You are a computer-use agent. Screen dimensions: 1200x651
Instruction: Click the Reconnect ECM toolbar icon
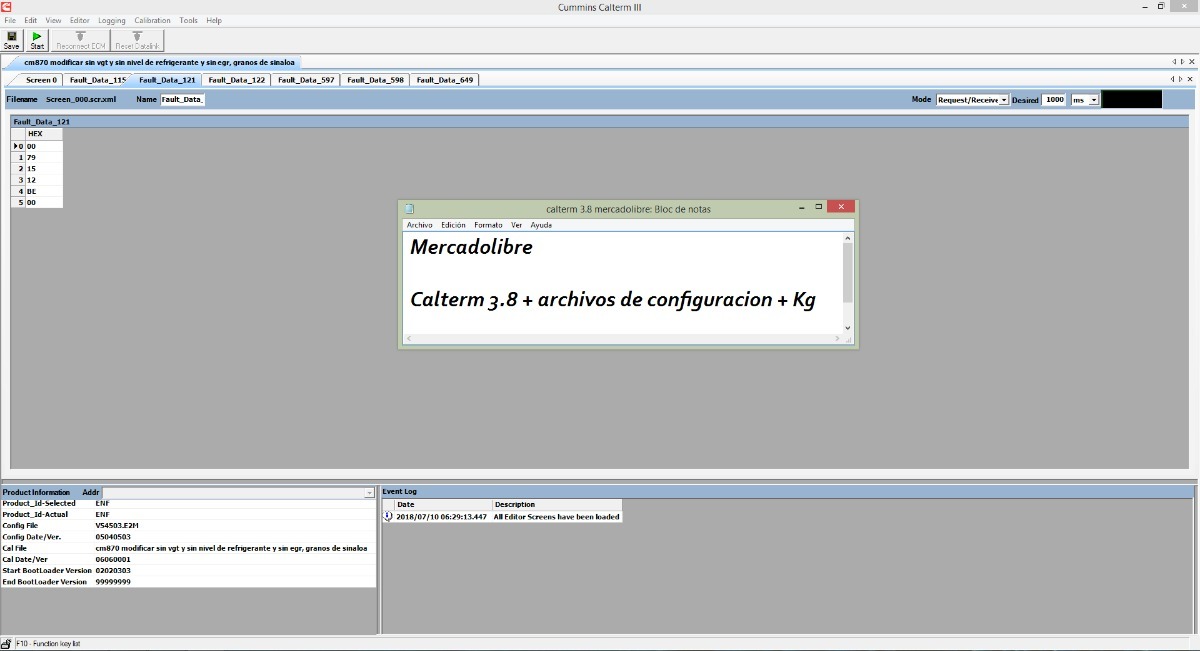point(81,40)
